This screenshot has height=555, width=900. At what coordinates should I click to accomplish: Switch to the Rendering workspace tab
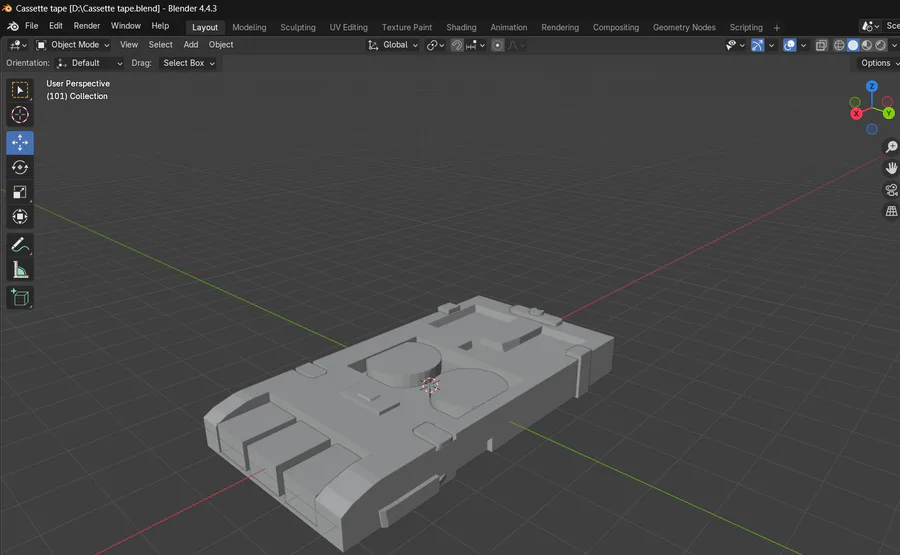(560, 28)
